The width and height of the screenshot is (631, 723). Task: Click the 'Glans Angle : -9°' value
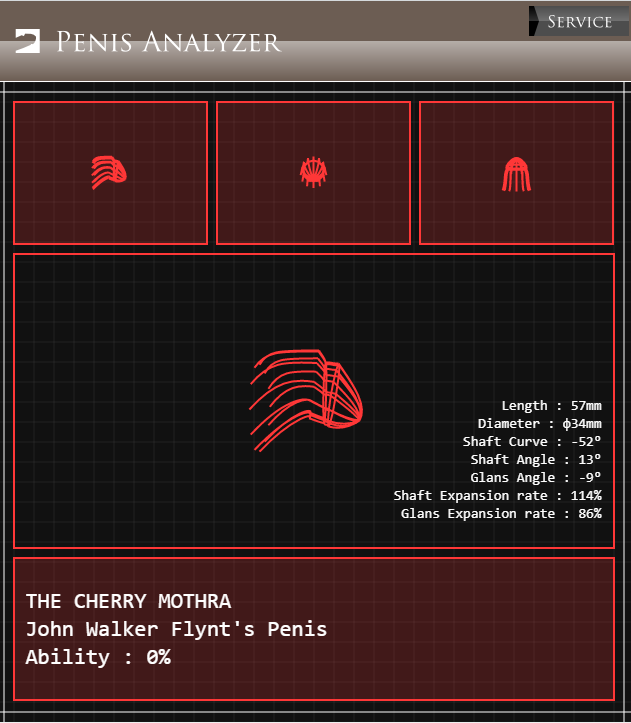(536, 478)
